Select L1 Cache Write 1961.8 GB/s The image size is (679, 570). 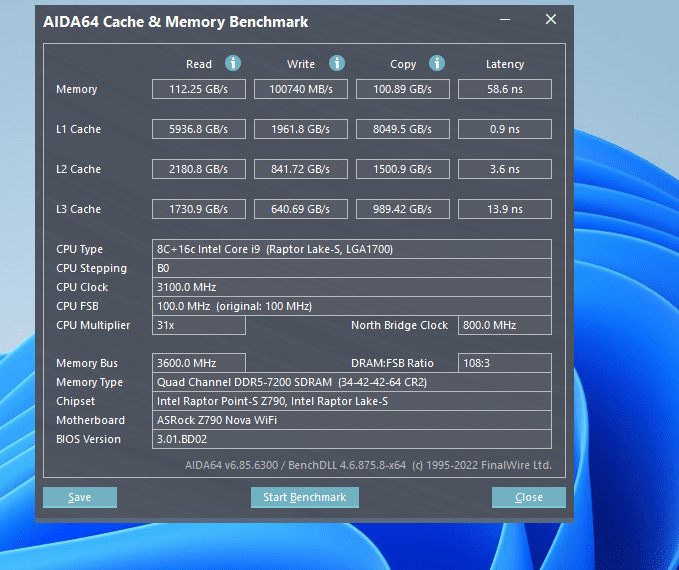[301, 129]
